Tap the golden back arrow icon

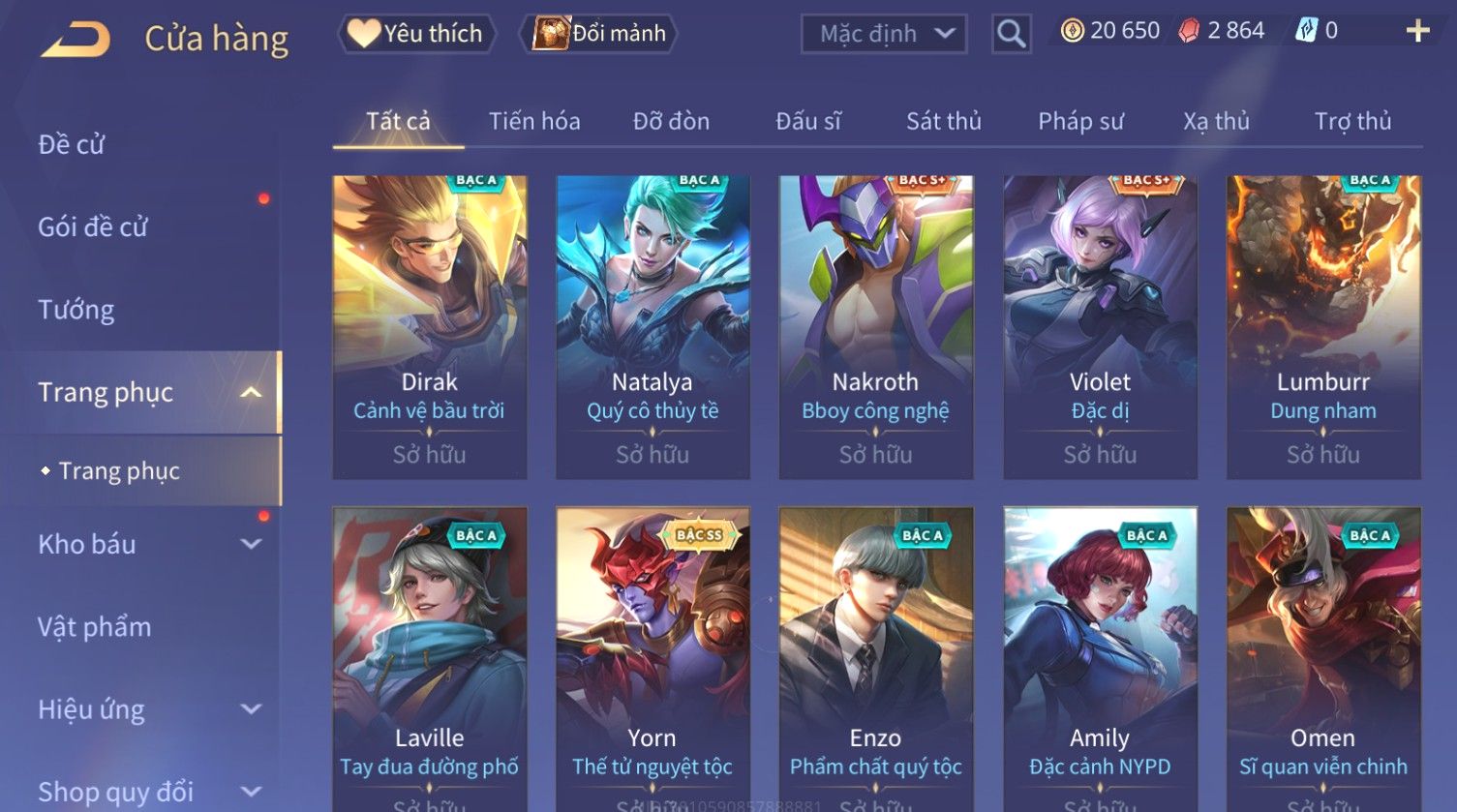76,39
